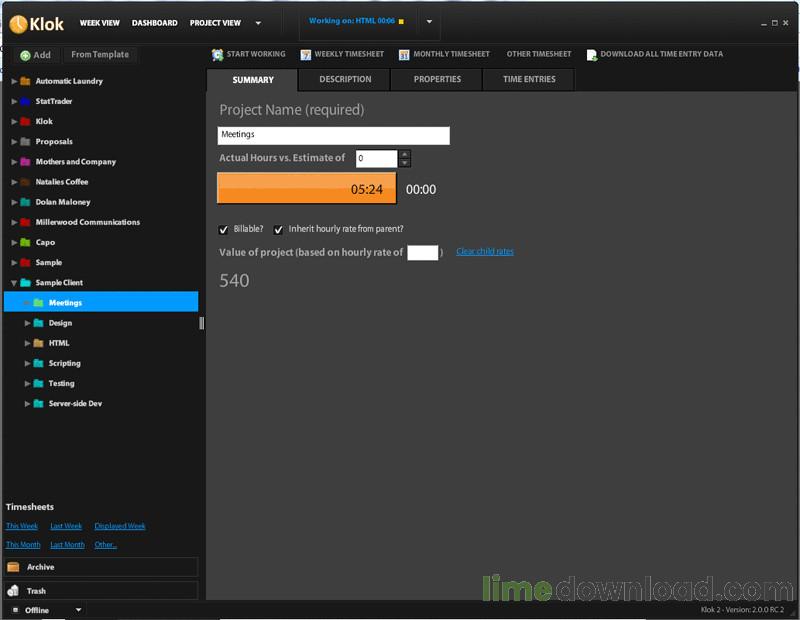Click the HTML folder icon
The image size is (800, 620).
click(x=38, y=343)
